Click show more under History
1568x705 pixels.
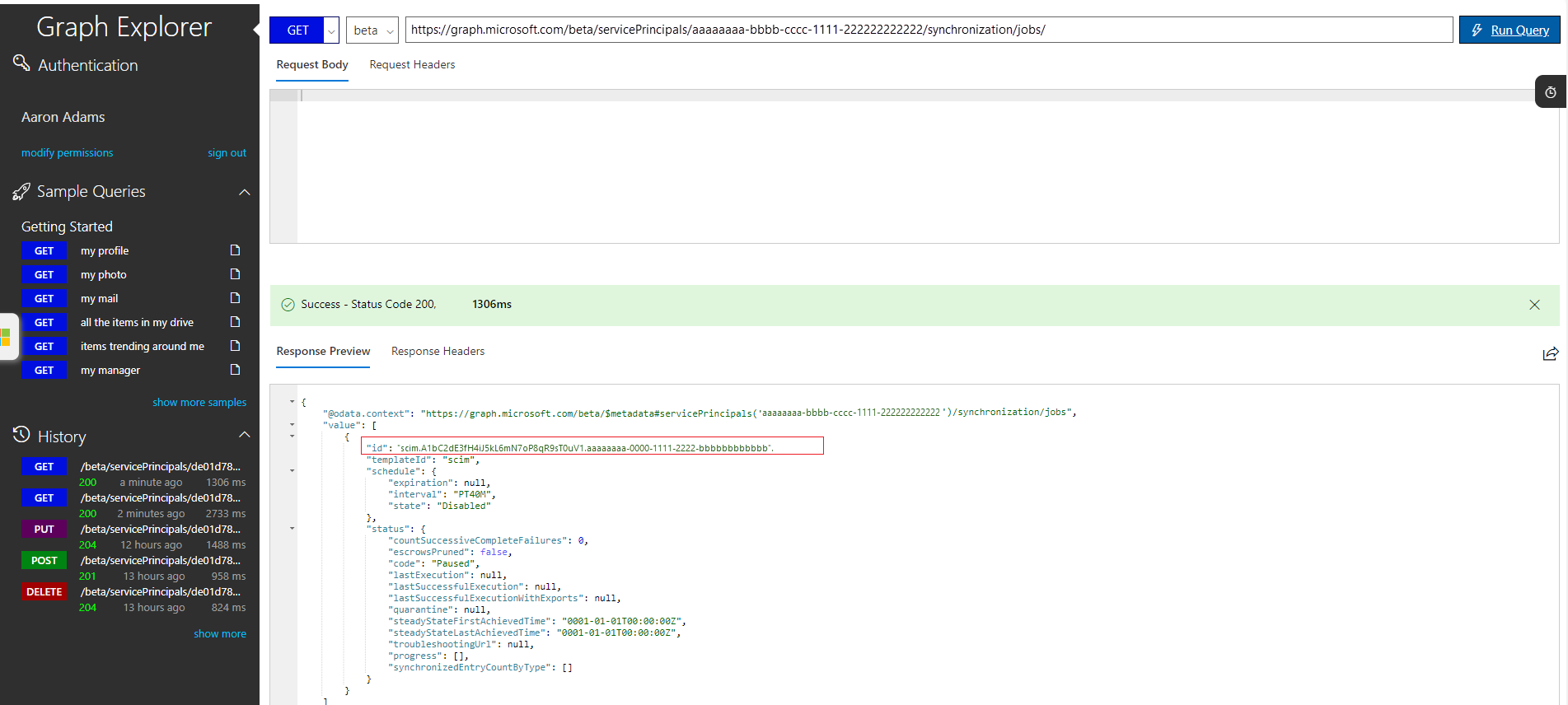tap(220, 634)
